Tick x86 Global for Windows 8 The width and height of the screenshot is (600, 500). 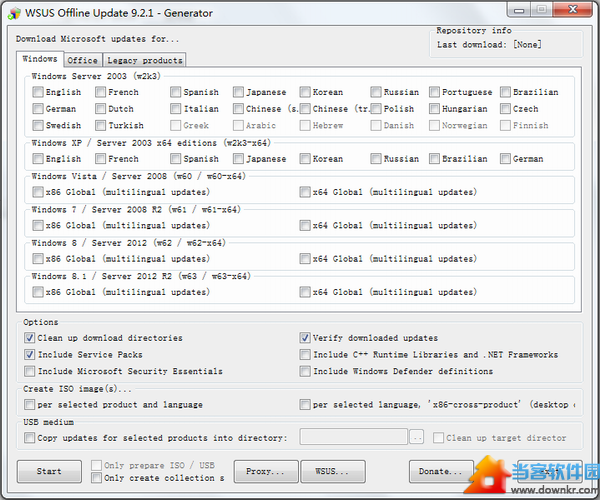coord(38,259)
